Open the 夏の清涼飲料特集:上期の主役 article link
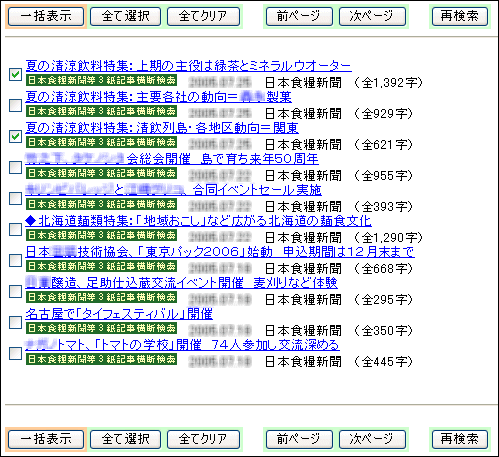The height and width of the screenshot is (457, 499). [188, 66]
